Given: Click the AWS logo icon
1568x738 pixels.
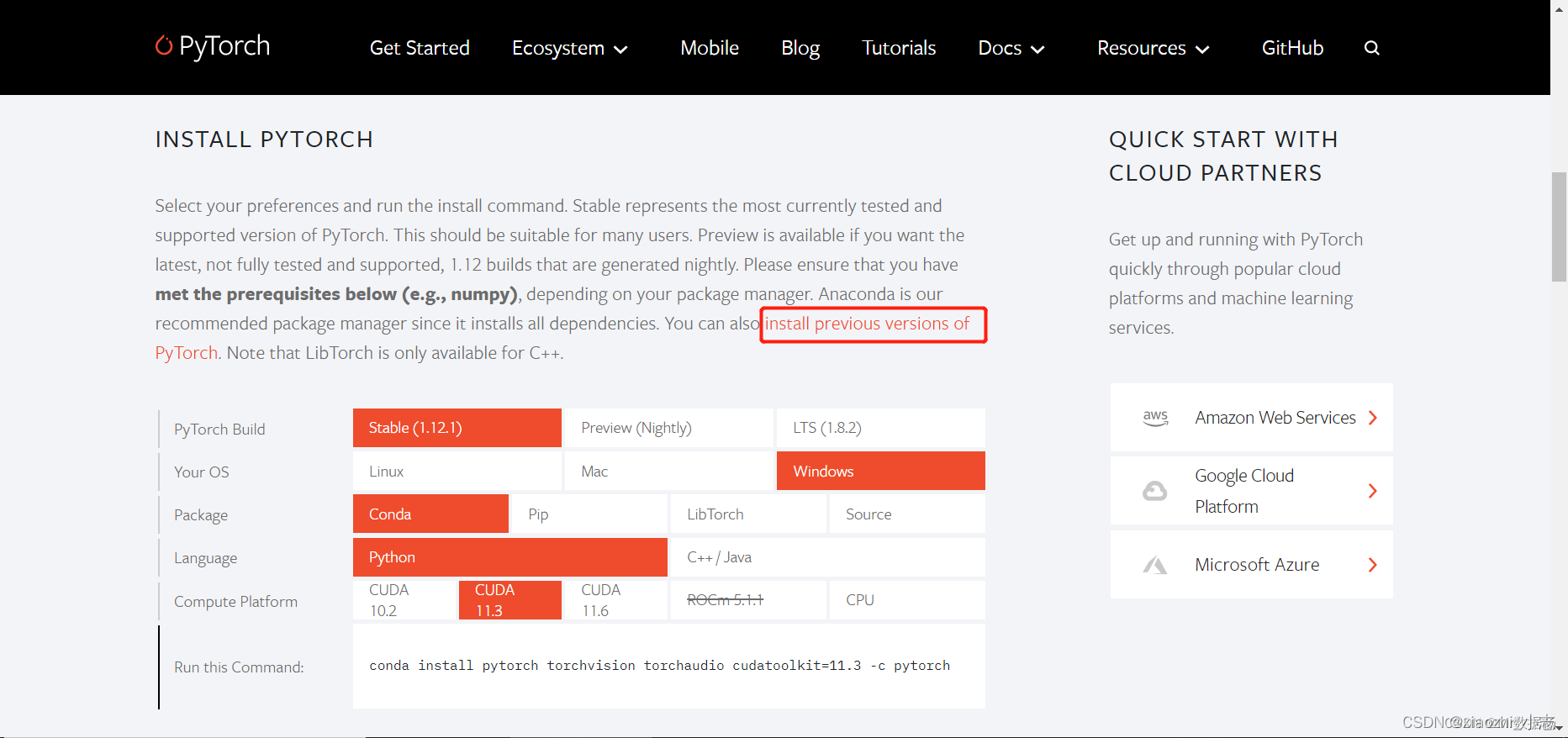Looking at the screenshot, I should (x=1155, y=418).
